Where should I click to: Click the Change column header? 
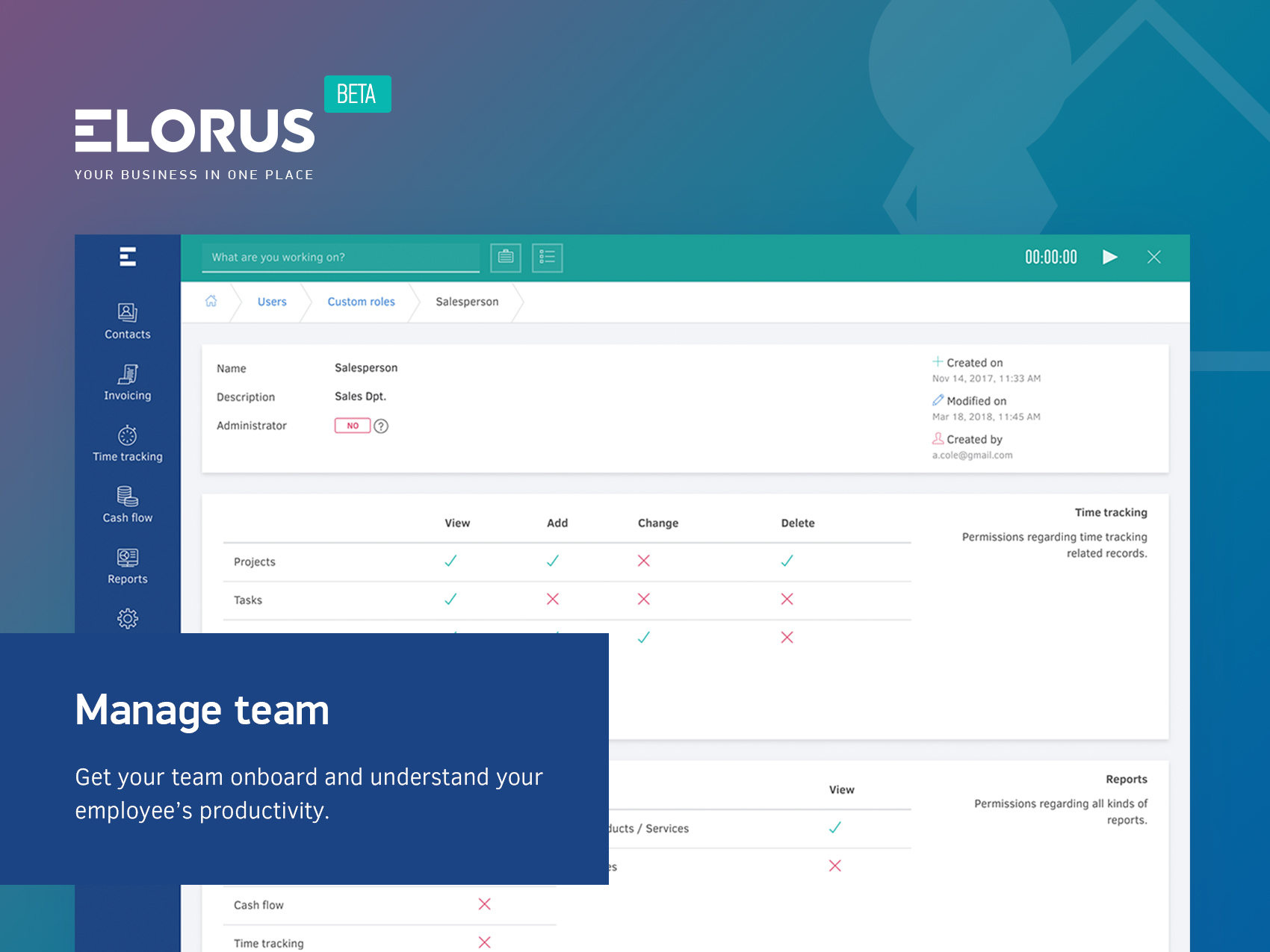coord(658,523)
